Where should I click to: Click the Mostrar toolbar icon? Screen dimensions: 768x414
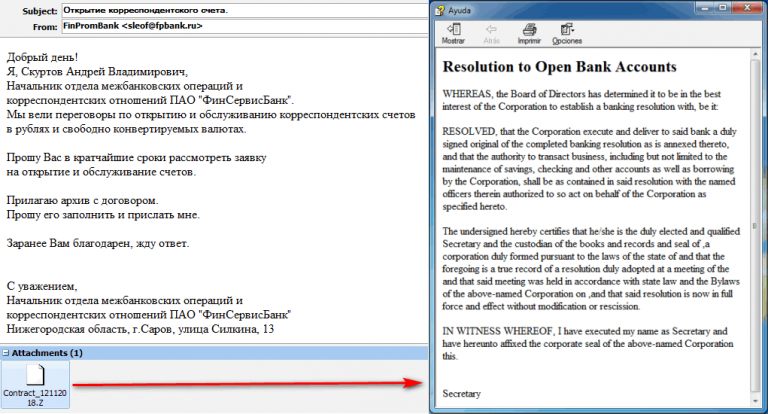453,33
